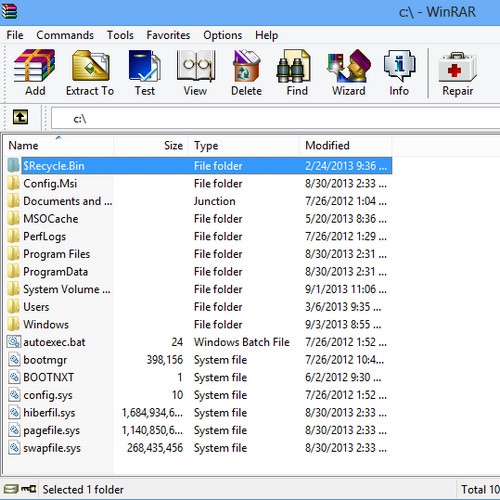Click the Delete recycle toolbar icon
The image size is (500, 500).
[x=246, y=66]
